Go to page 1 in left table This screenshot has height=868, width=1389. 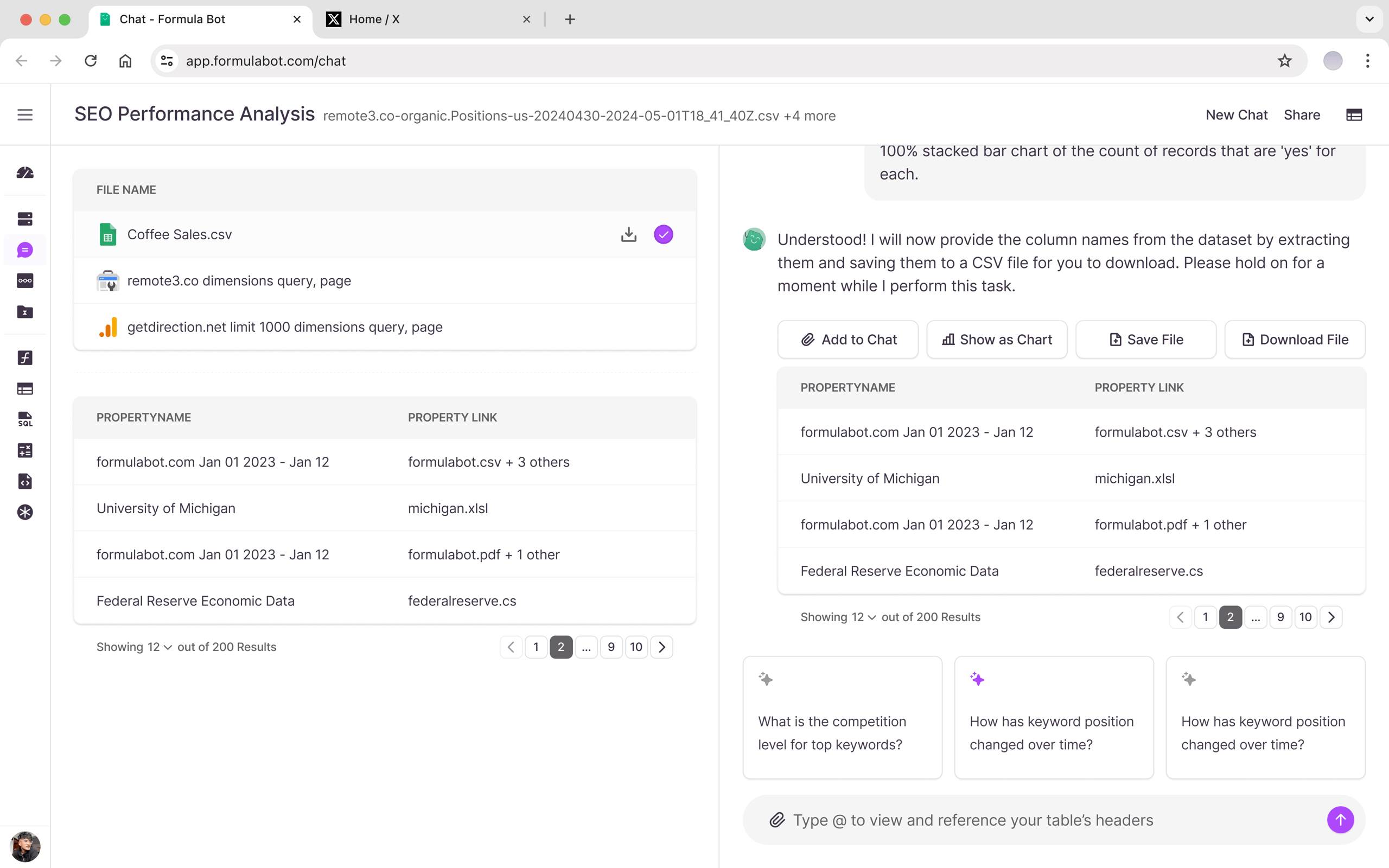(x=536, y=647)
